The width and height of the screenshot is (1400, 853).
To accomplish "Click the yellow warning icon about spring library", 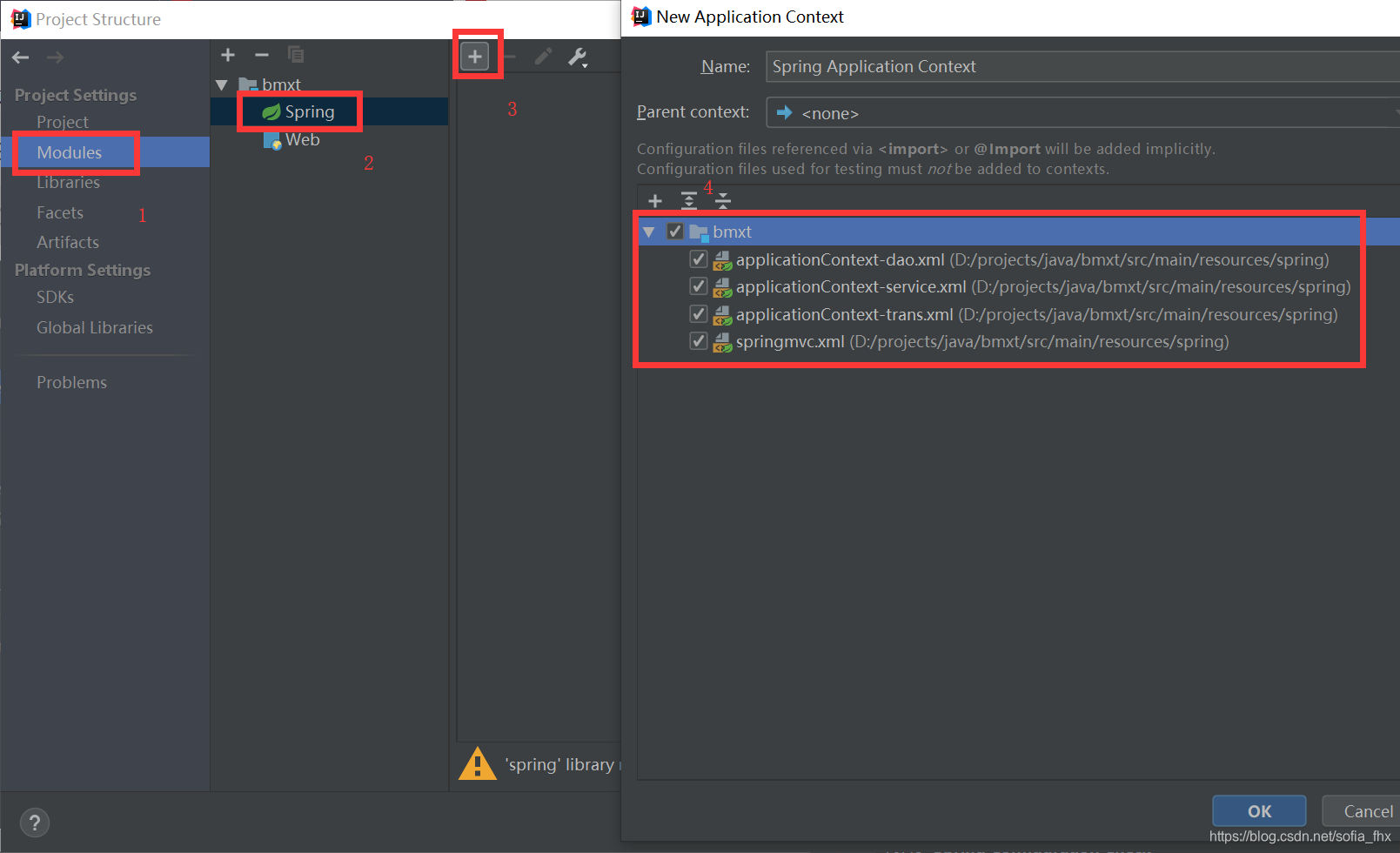I will [478, 764].
